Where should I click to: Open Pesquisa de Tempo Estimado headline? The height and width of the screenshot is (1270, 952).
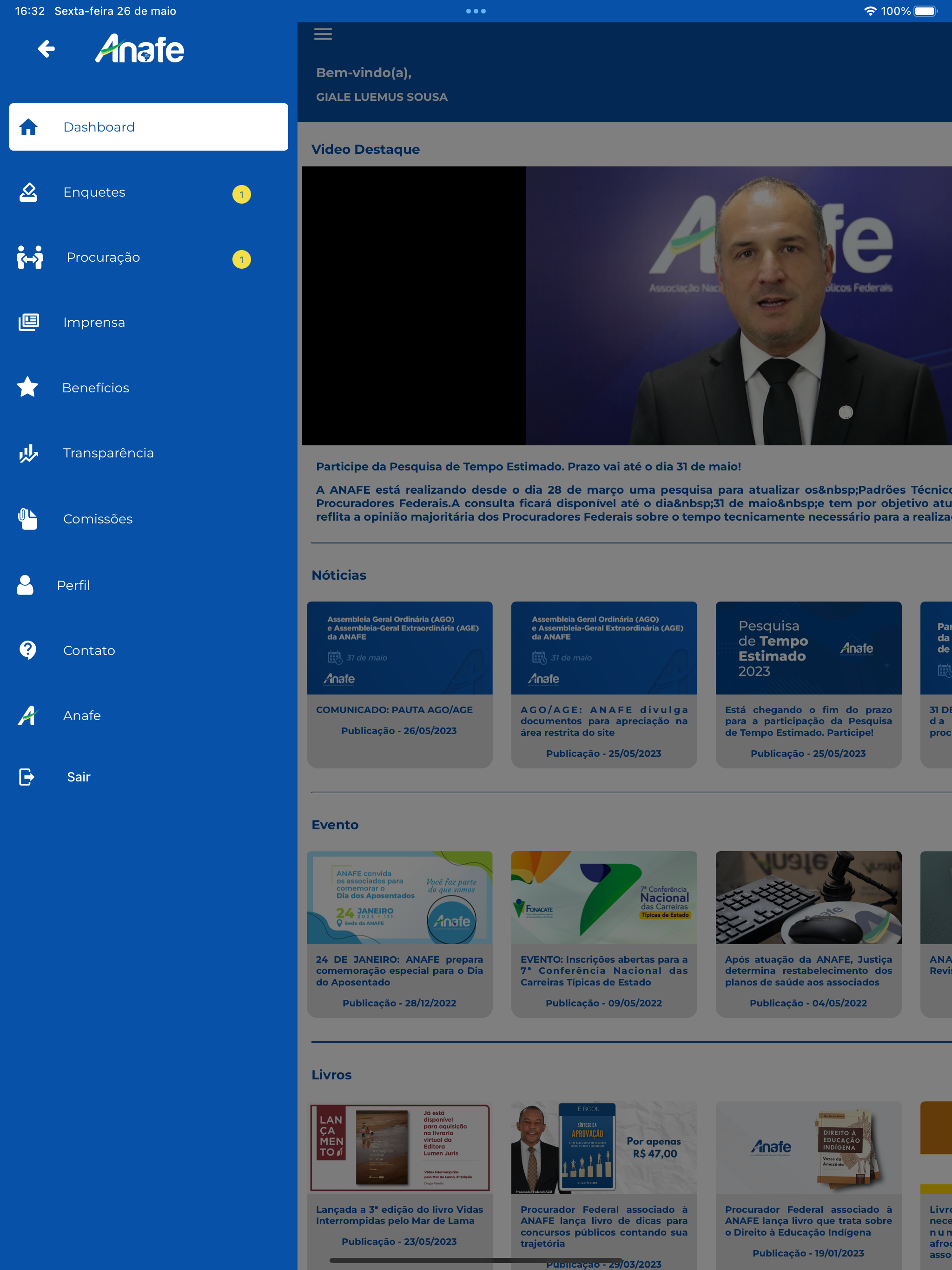click(528, 466)
